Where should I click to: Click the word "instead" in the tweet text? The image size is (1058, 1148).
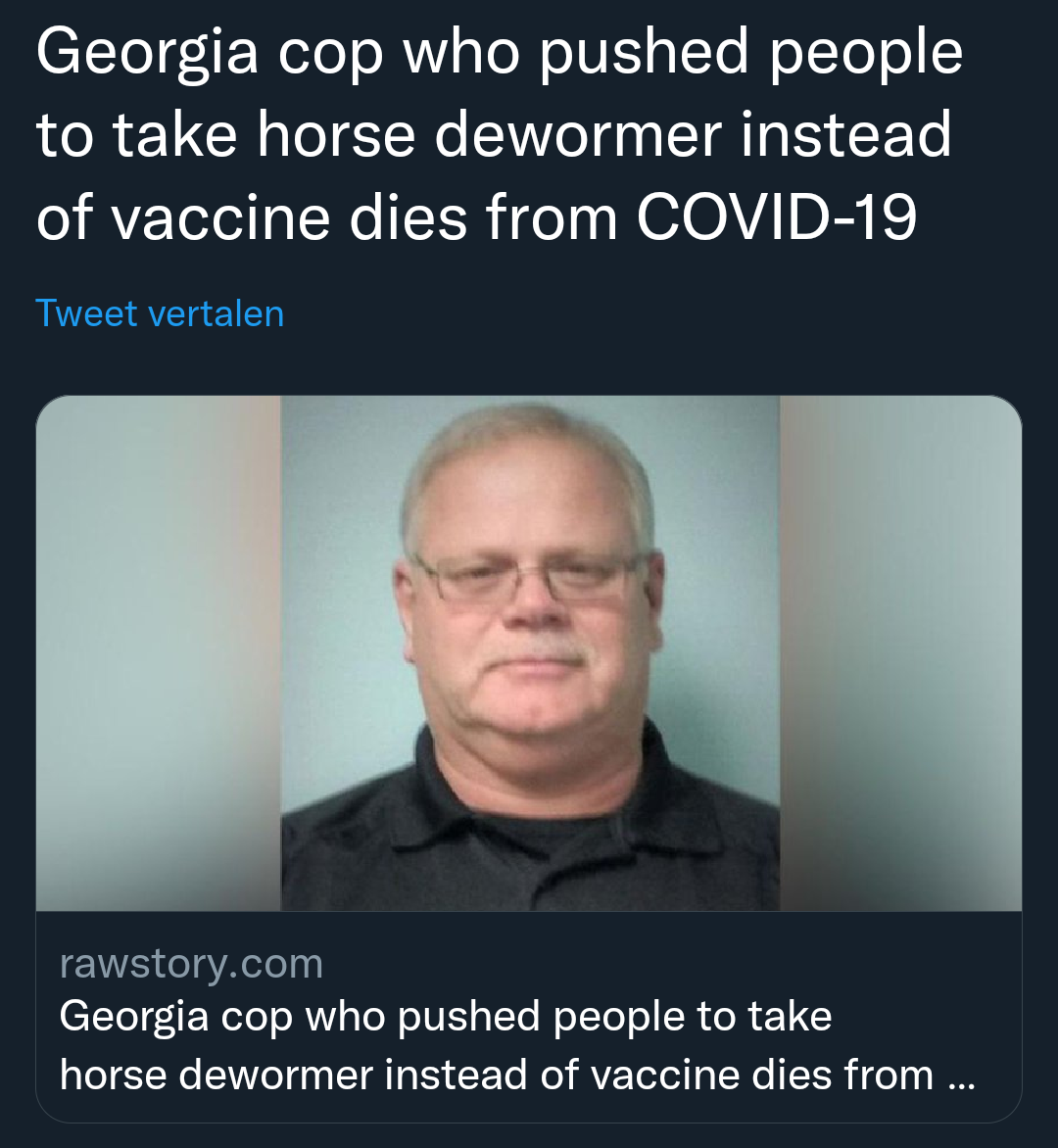[846, 135]
